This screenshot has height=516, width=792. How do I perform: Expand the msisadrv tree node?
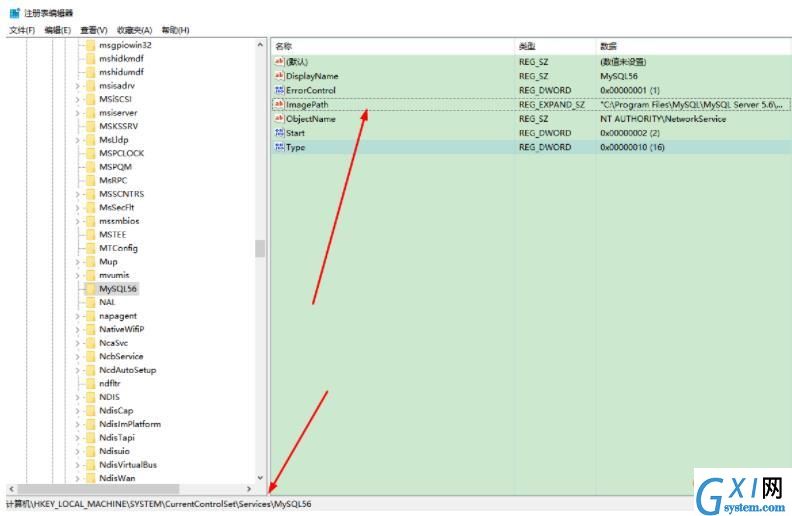[77, 86]
